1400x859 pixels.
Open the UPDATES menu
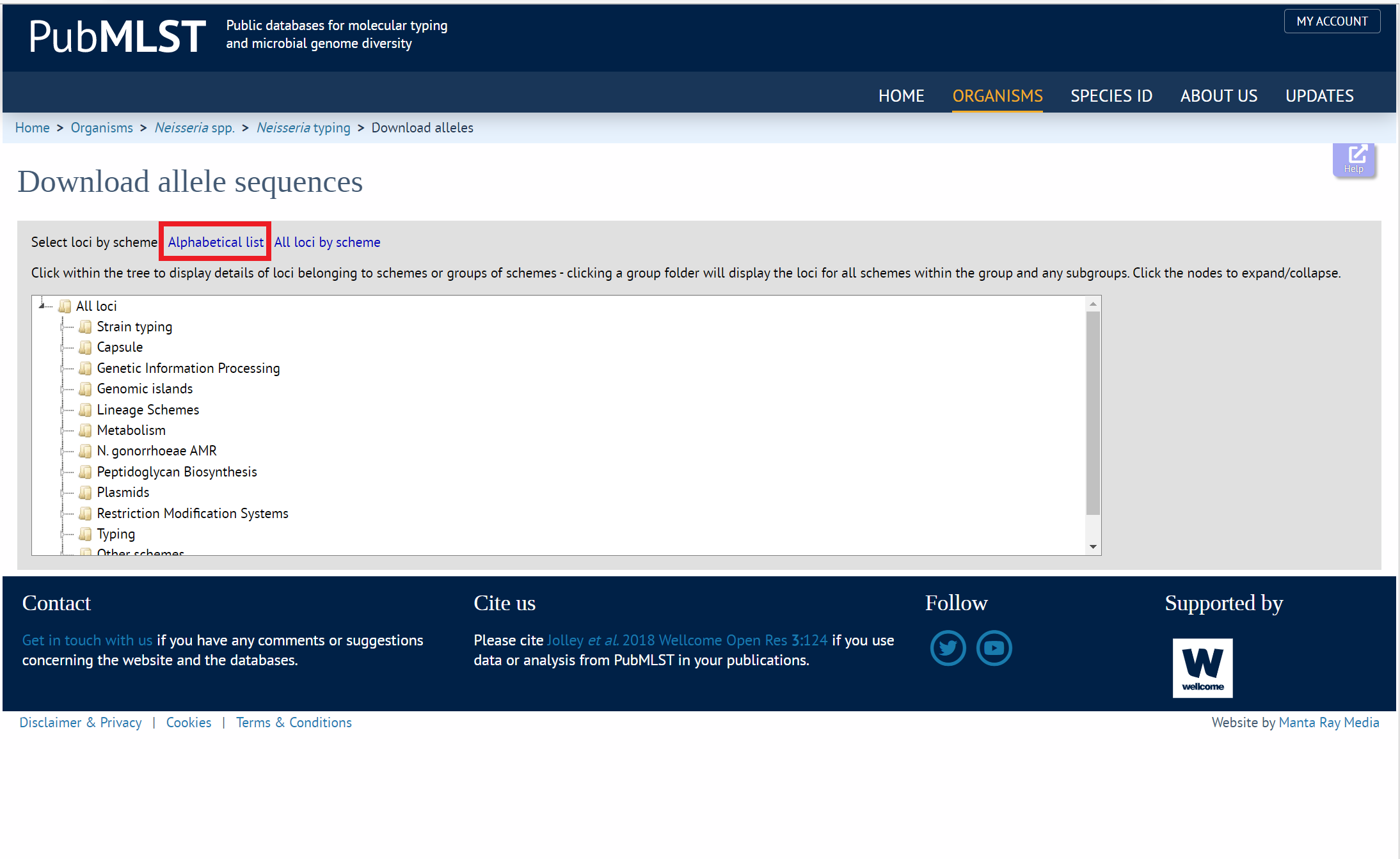(x=1319, y=96)
